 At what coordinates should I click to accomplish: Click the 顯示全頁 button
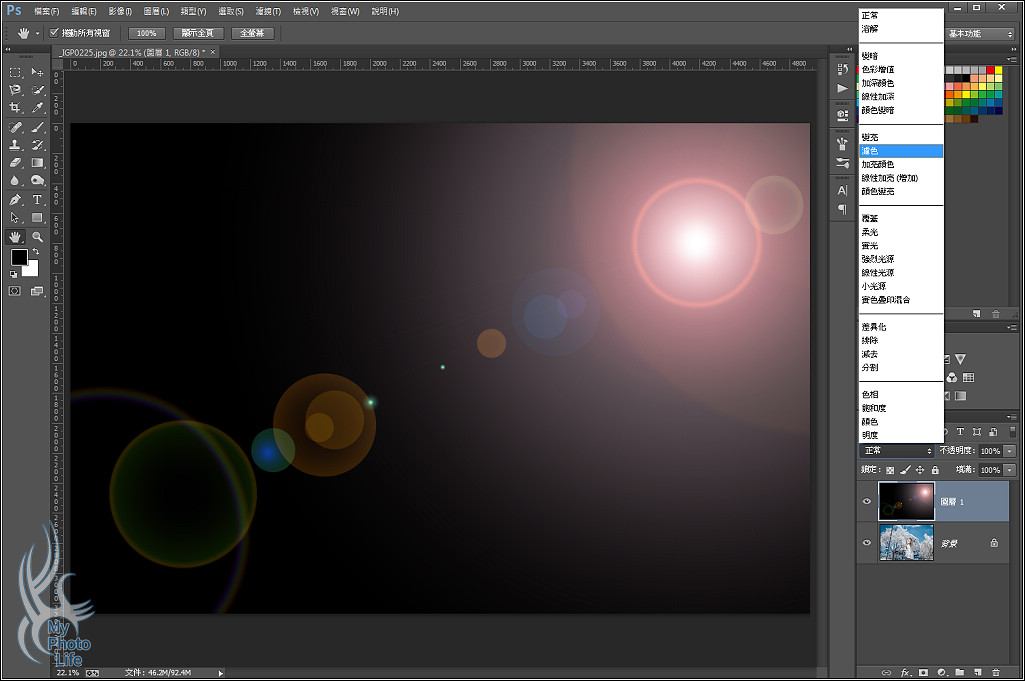coord(197,33)
